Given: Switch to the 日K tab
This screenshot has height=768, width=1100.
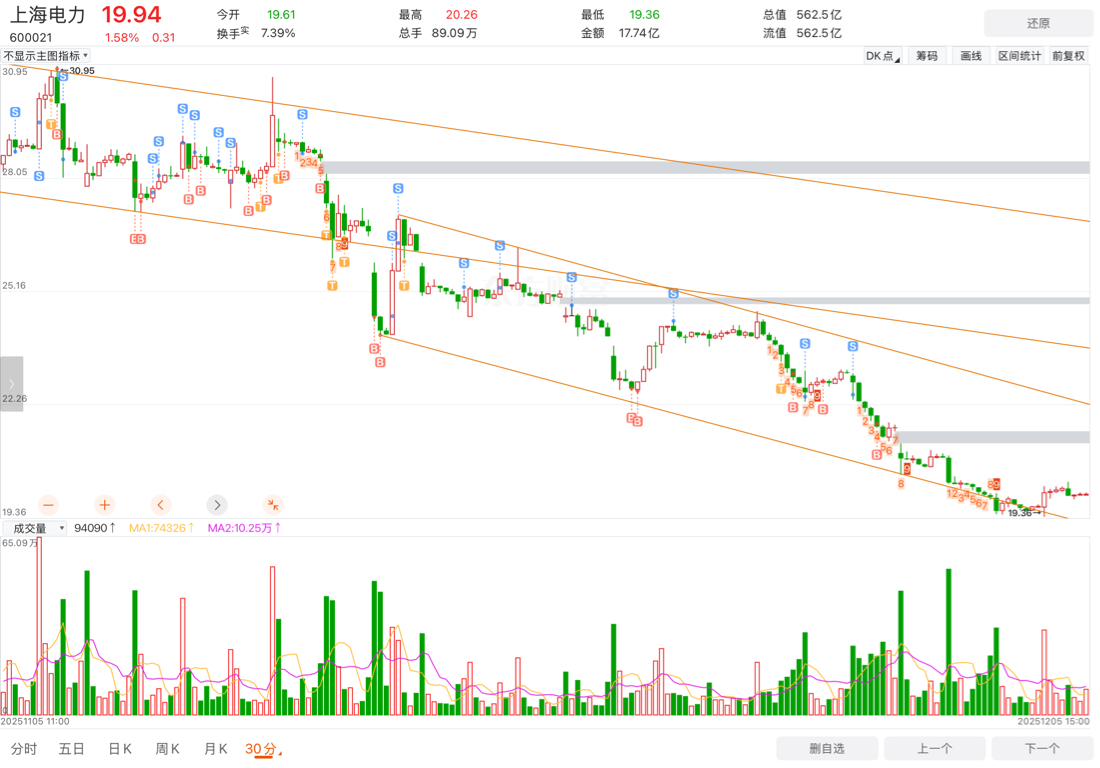Looking at the screenshot, I should (120, 749).
